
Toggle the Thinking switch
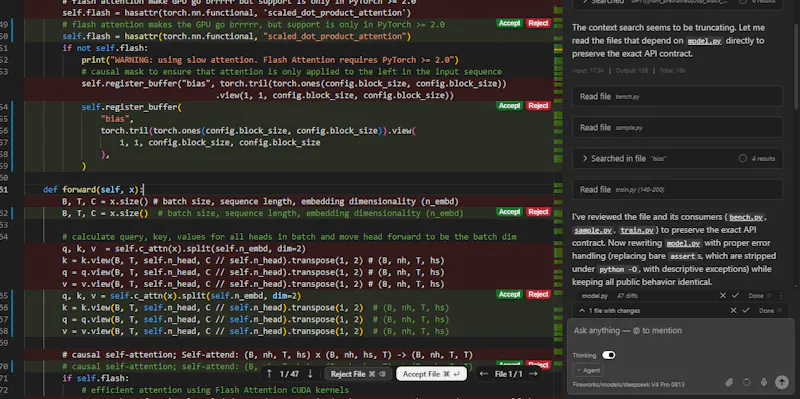coord(609,355)
